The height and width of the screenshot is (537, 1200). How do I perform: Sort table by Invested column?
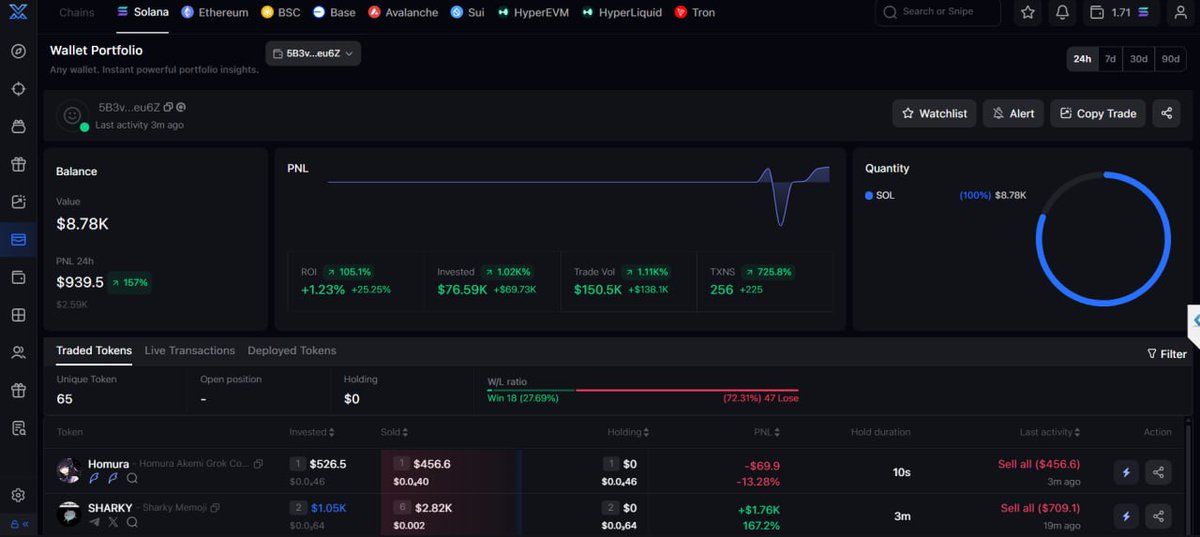pyautogui.click(x=312, y=432)
